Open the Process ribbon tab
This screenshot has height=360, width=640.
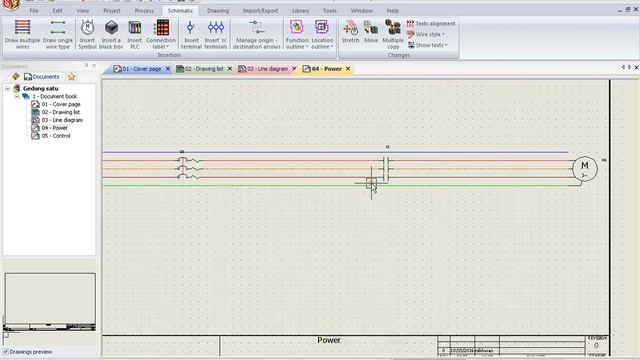click(x=144, y=11)
